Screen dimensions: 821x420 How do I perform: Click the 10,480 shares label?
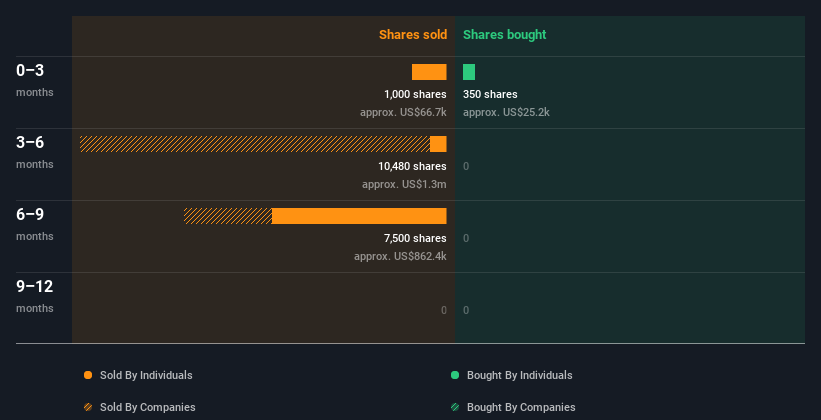(x=412, y=166)
